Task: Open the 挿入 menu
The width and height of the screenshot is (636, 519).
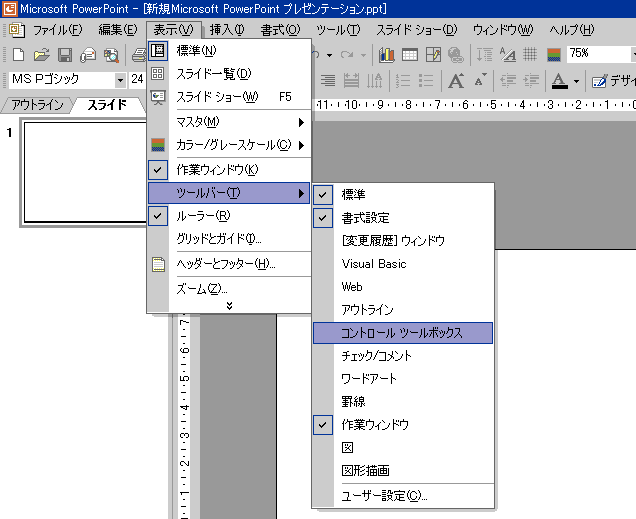Action: coord(228,29)
